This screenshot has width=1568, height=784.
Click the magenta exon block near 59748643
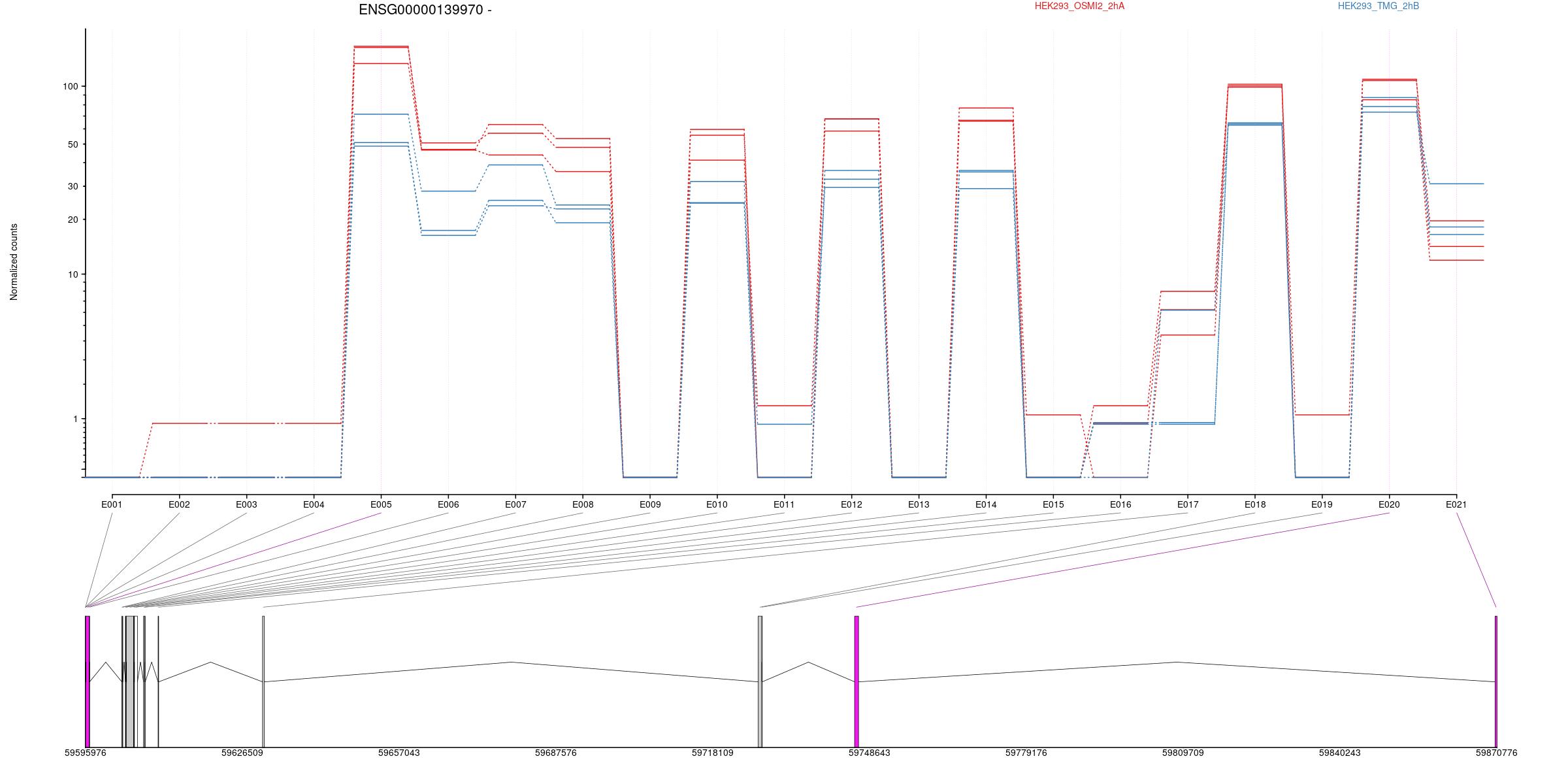[857, 681]
